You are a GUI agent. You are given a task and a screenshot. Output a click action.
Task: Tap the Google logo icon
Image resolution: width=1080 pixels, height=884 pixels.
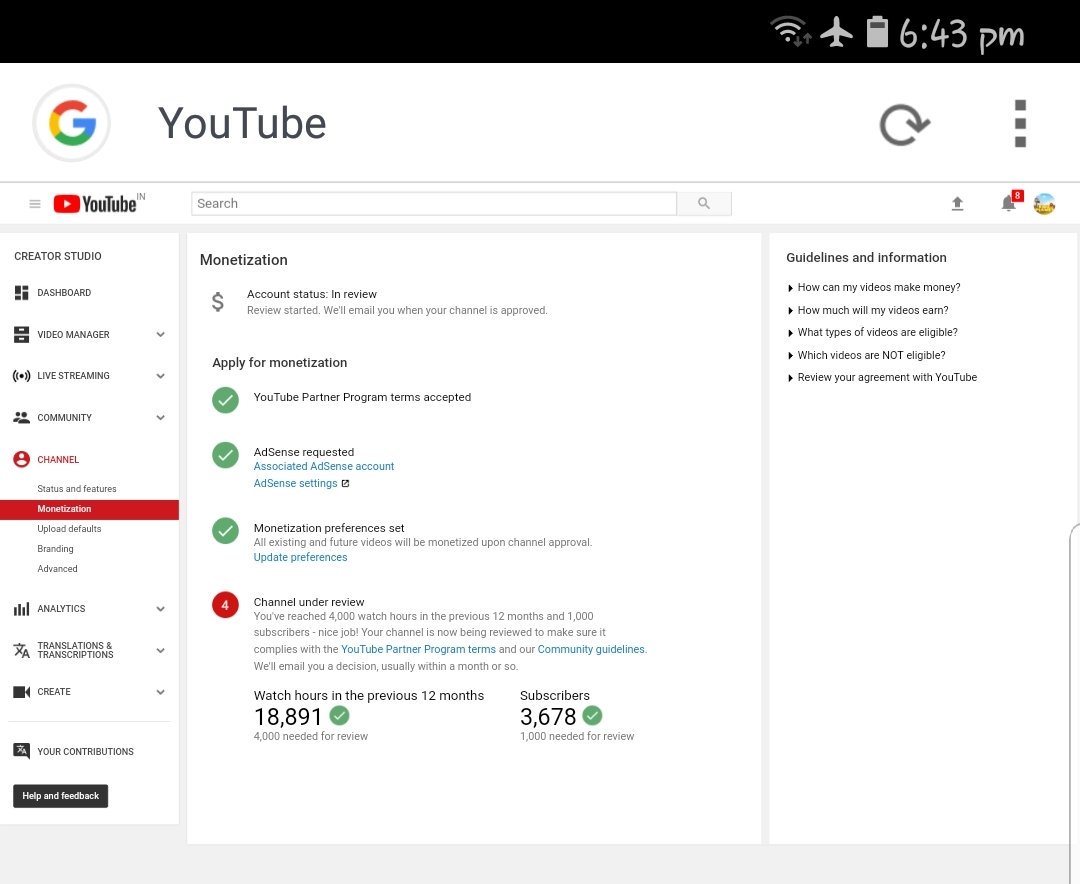(x=72, y=123)
